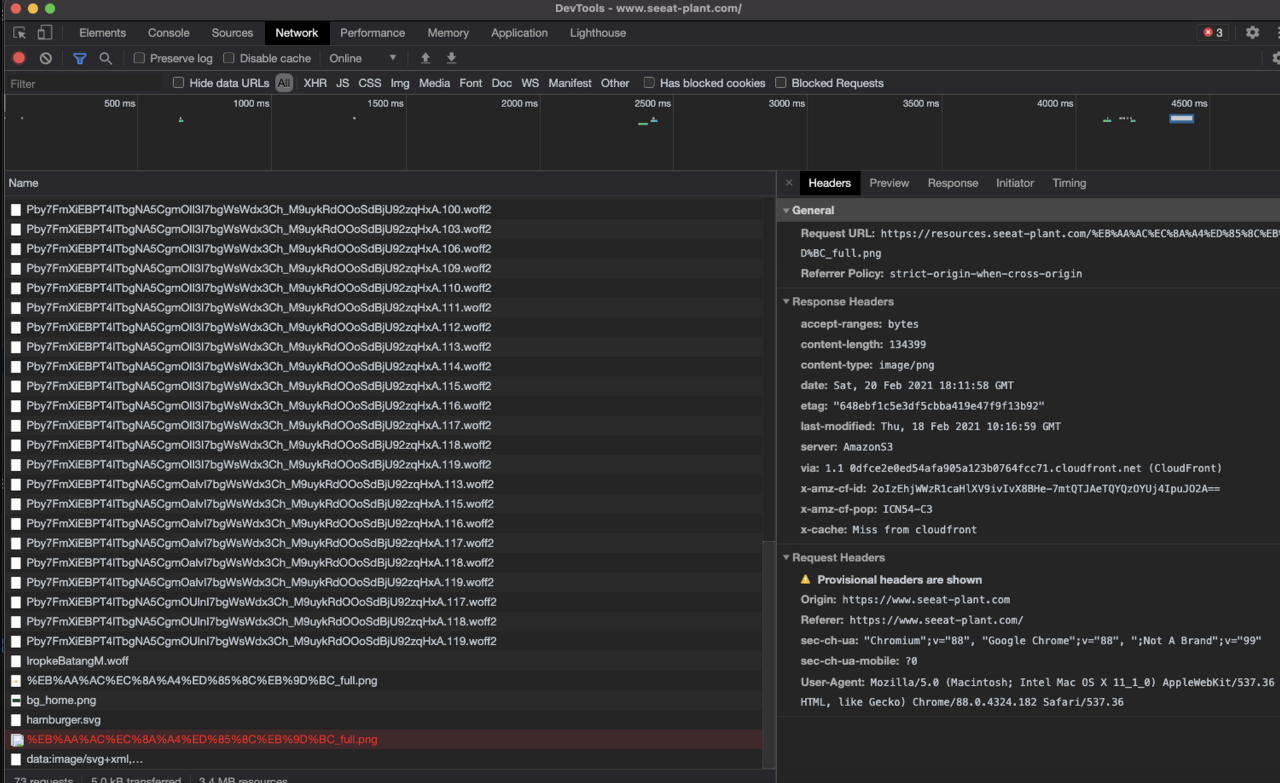Filter requests by Other type

tap(615, 83)
